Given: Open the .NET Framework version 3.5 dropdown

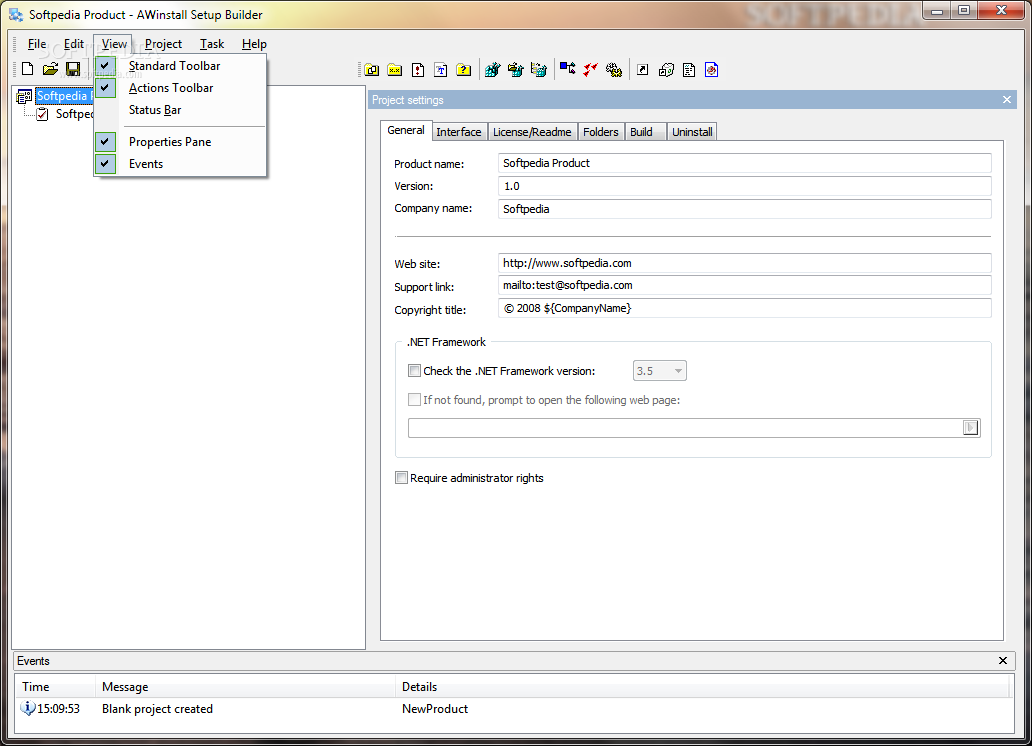Looking at the screenshot, I should pyautogui.click(x=659, y=371).
